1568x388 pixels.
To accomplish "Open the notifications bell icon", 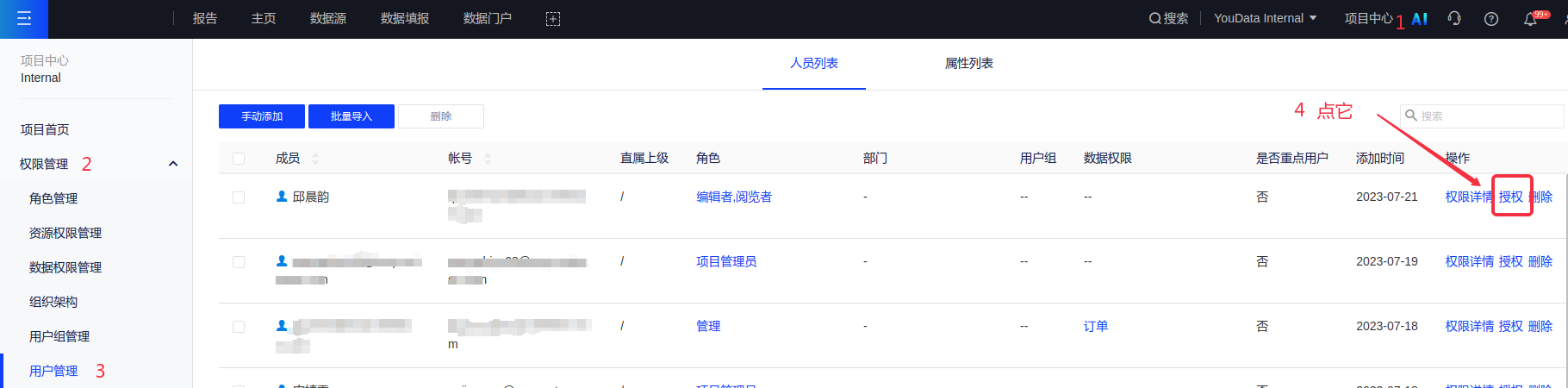I will pos(1530,19).
